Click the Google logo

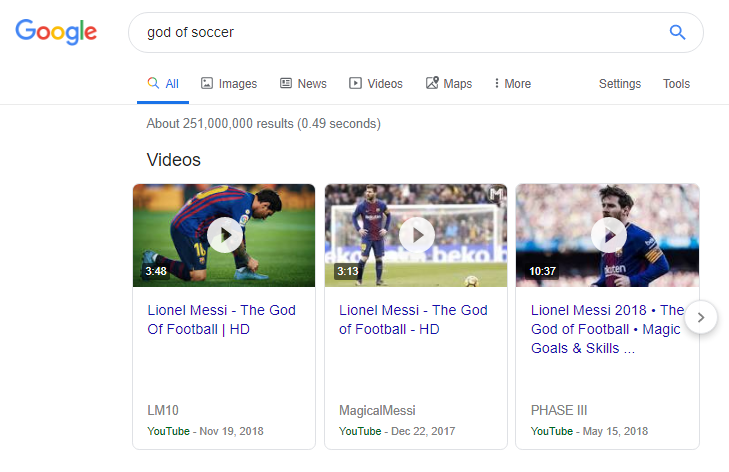point(56,31)
